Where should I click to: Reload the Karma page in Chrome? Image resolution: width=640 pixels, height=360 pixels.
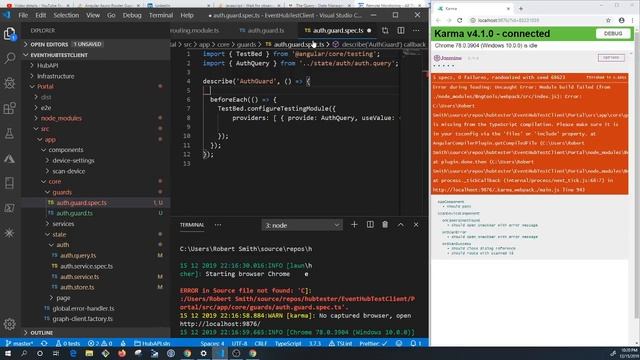(x=460, y=20)
